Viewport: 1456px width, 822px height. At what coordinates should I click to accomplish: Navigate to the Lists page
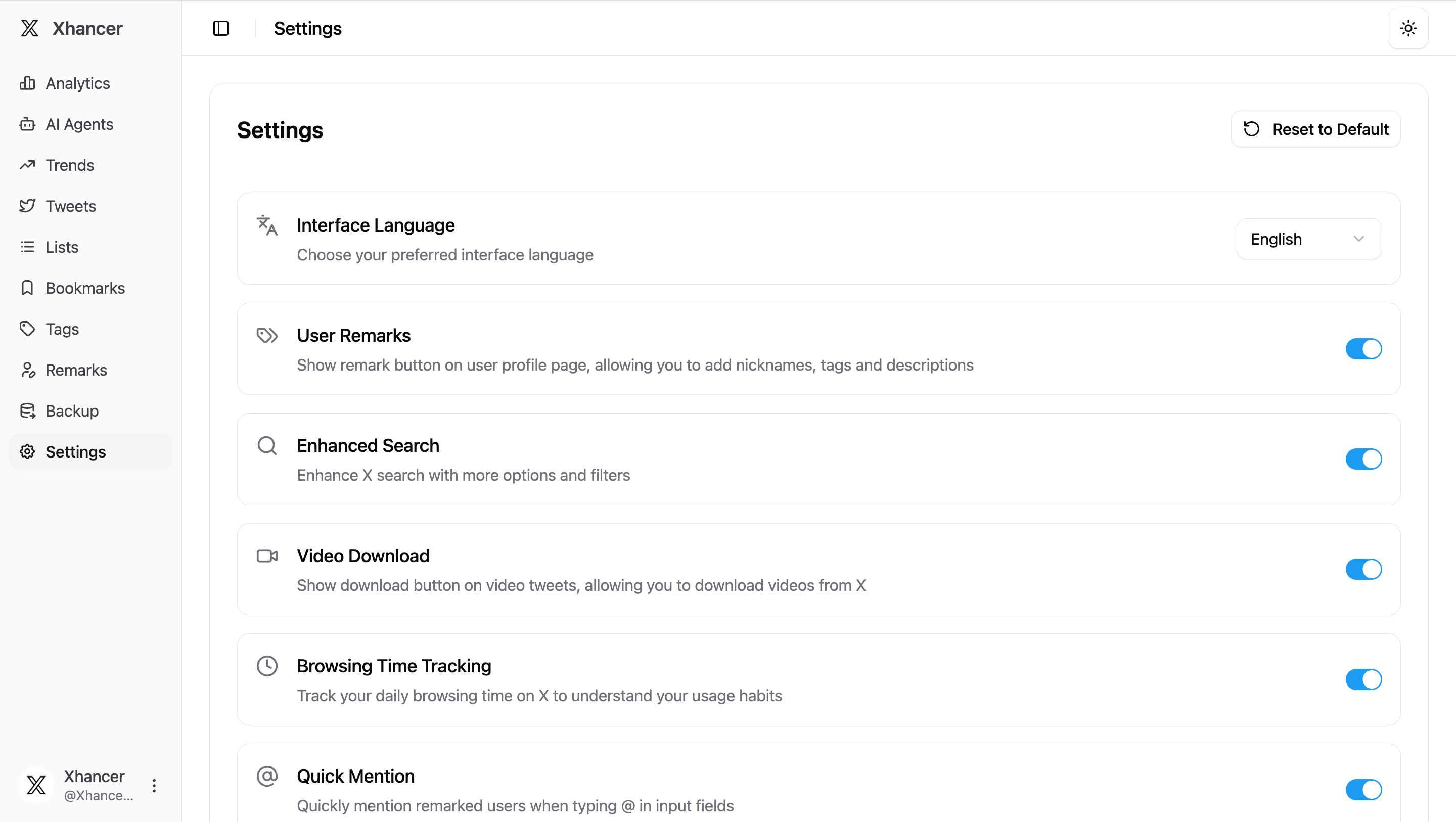62,247
